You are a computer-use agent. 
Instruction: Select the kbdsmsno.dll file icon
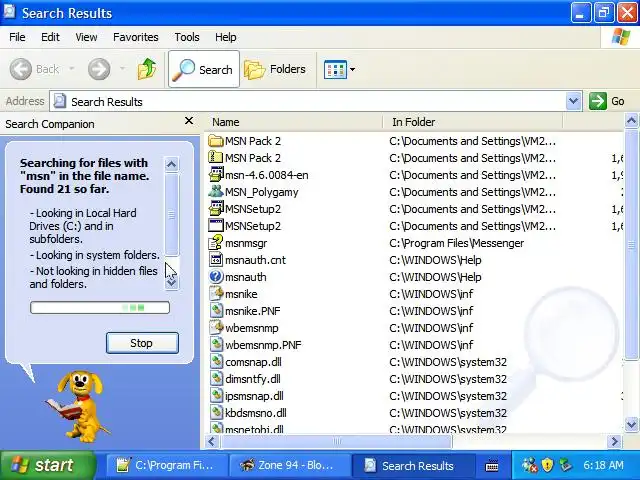pyautogui.click(x=216, y=413)
